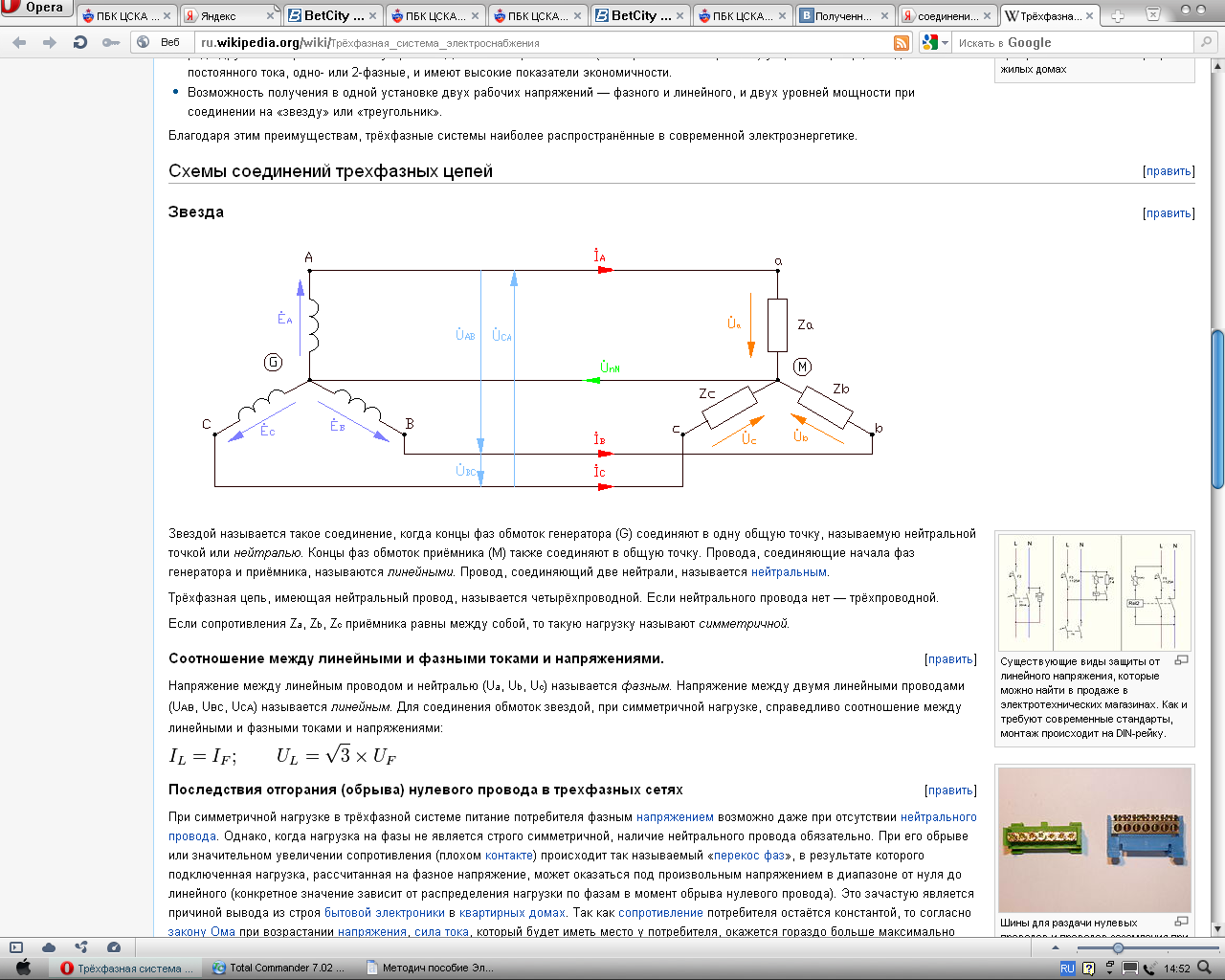This screenshot has height=980, width=1225.
Task: Follow the контакте link
Action: click(x=509, y=856)
